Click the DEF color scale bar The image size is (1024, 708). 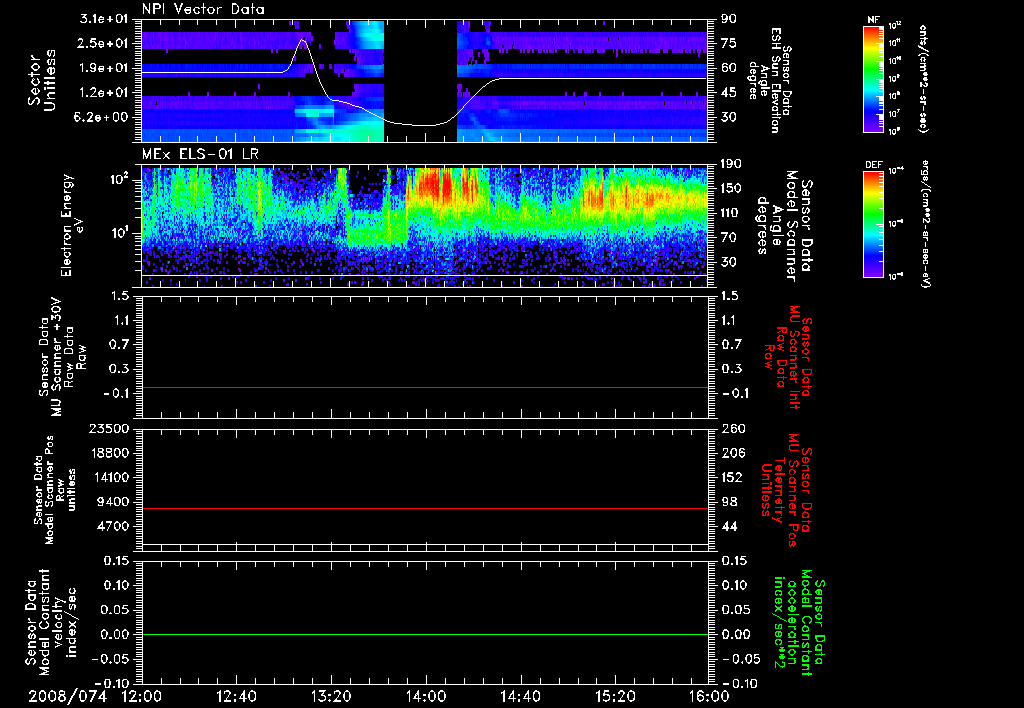click(x=874, y=224)
